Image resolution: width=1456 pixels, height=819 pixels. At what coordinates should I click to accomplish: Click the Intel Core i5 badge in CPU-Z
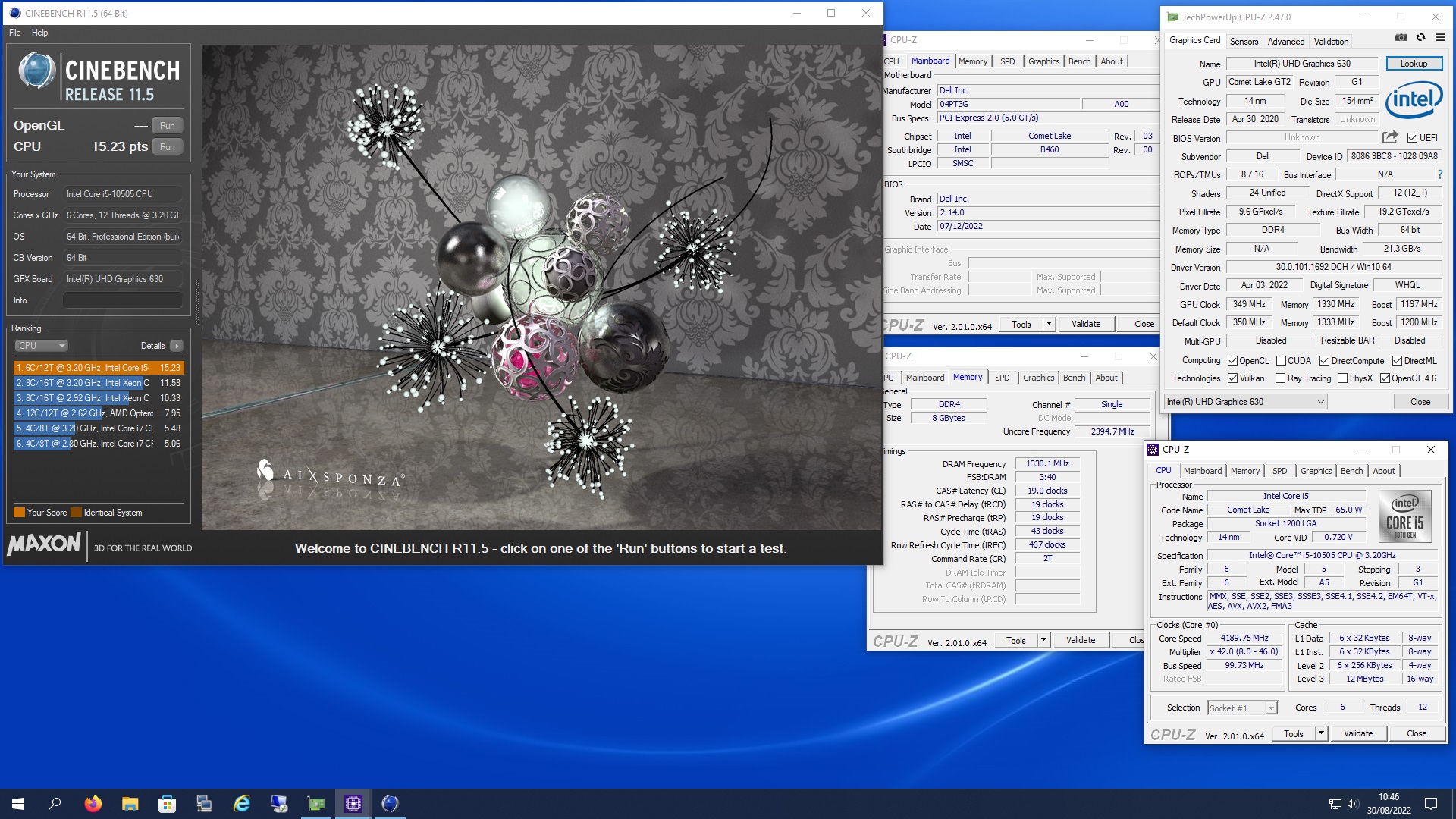coord(1404,516)
